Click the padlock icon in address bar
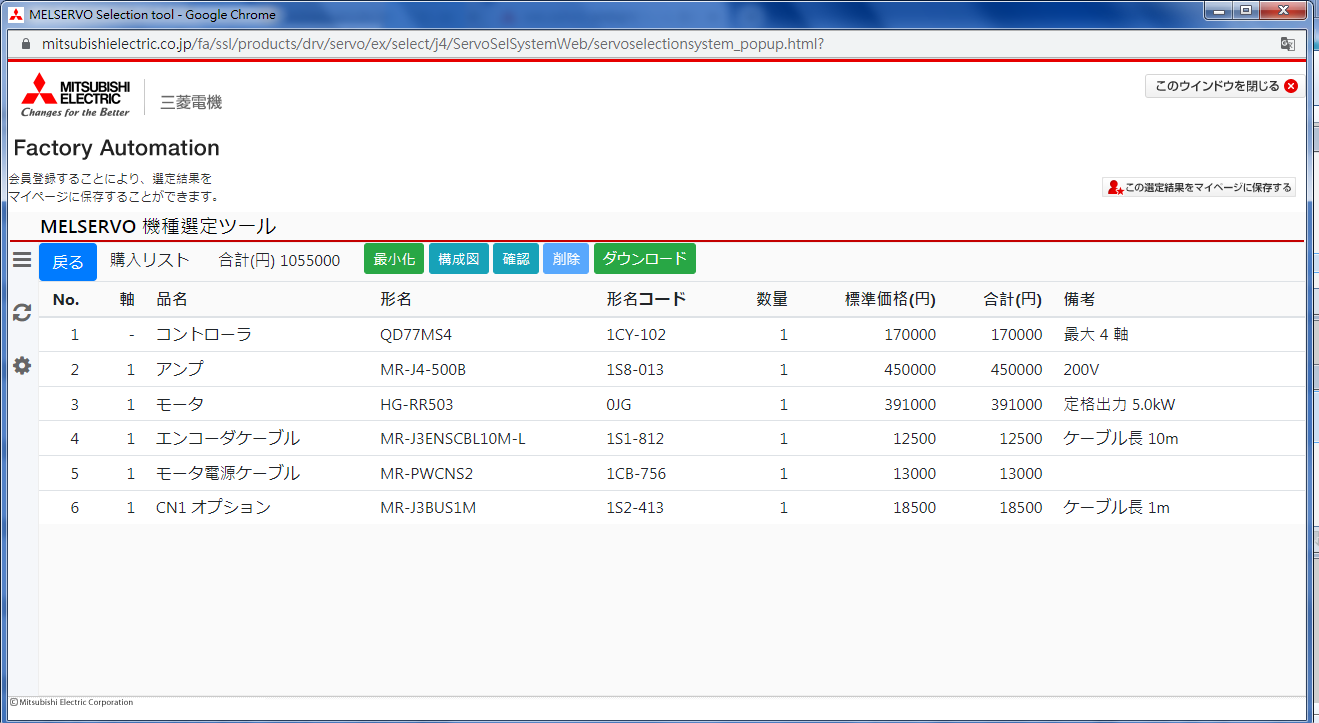 [x=26, y=45]
